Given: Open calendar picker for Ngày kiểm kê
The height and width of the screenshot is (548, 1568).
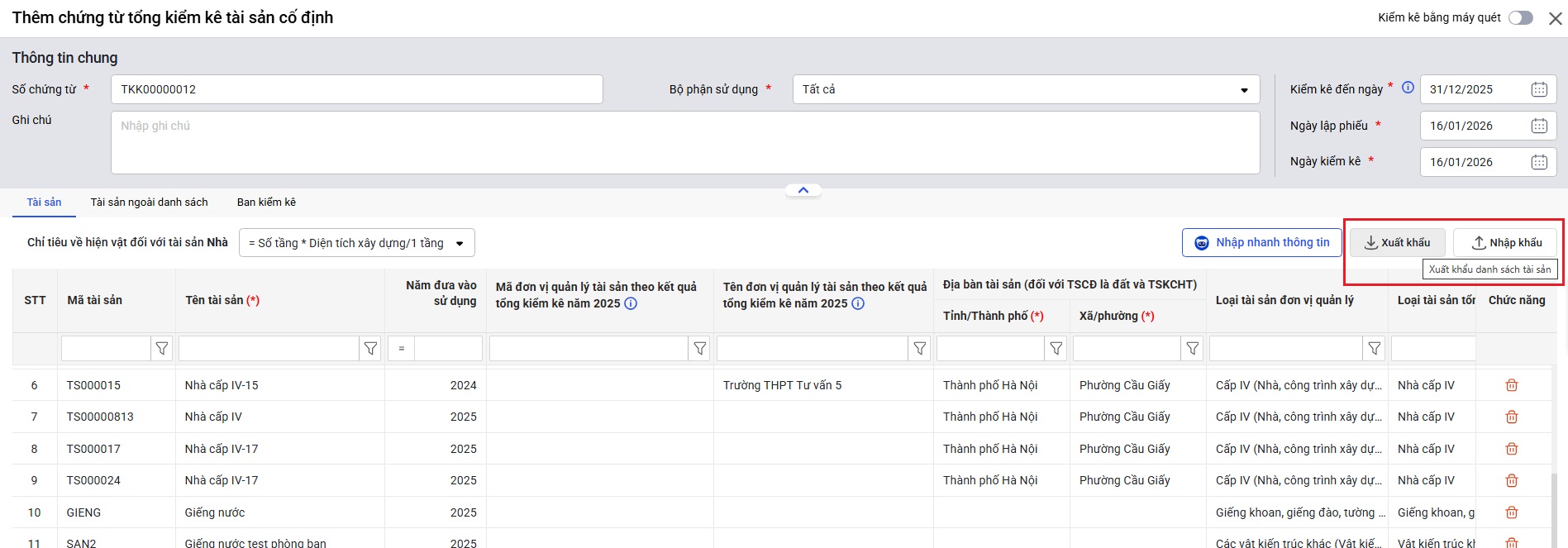Looking at the screenshot, I should pyautogui.click(x=1538, y=162).
